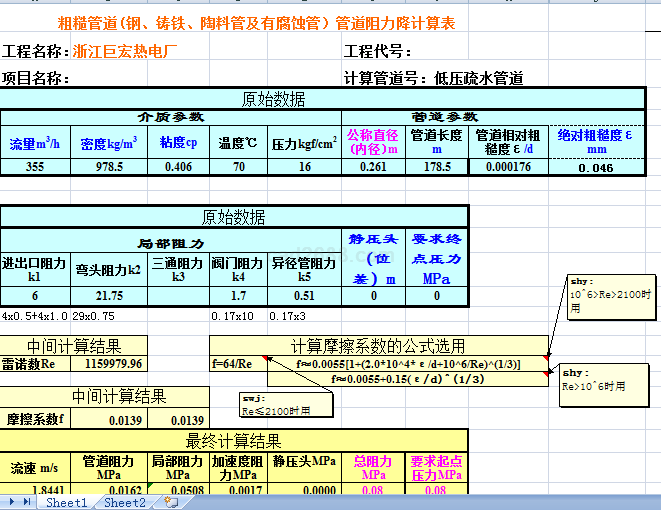The image size is (661, 510).
Task: Switch to the Sheet2 tab
Action: tap(124, 502)
